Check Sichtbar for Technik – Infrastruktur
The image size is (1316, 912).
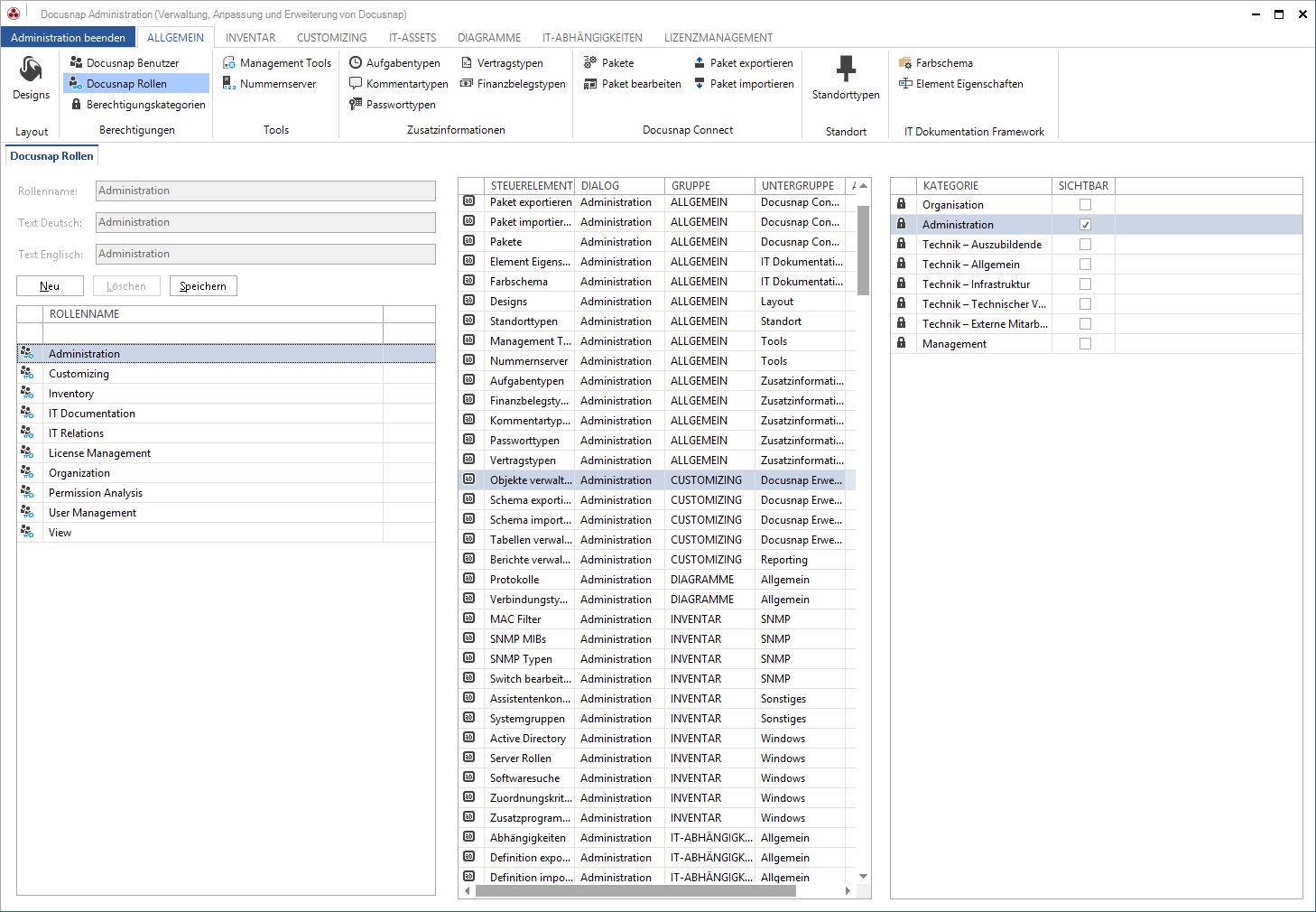coord(1085,284)
